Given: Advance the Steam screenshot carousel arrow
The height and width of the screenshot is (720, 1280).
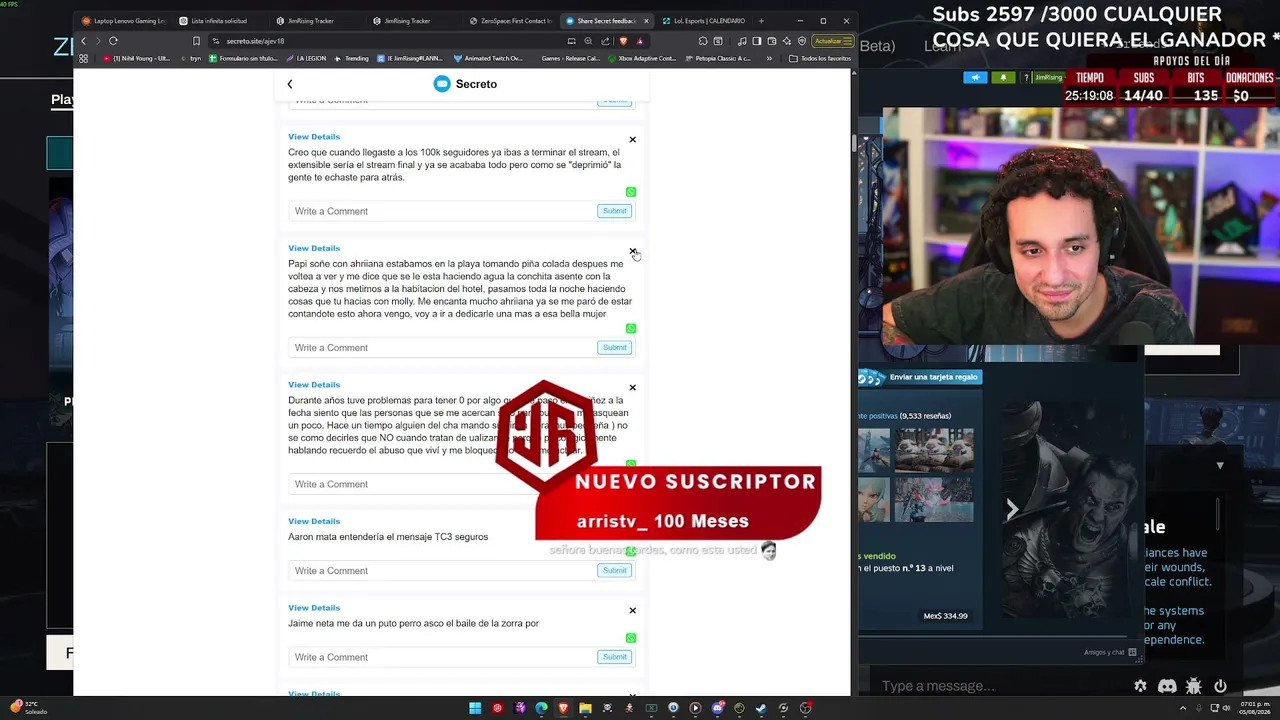Looking at the screenshot, I should (1012, 509).
